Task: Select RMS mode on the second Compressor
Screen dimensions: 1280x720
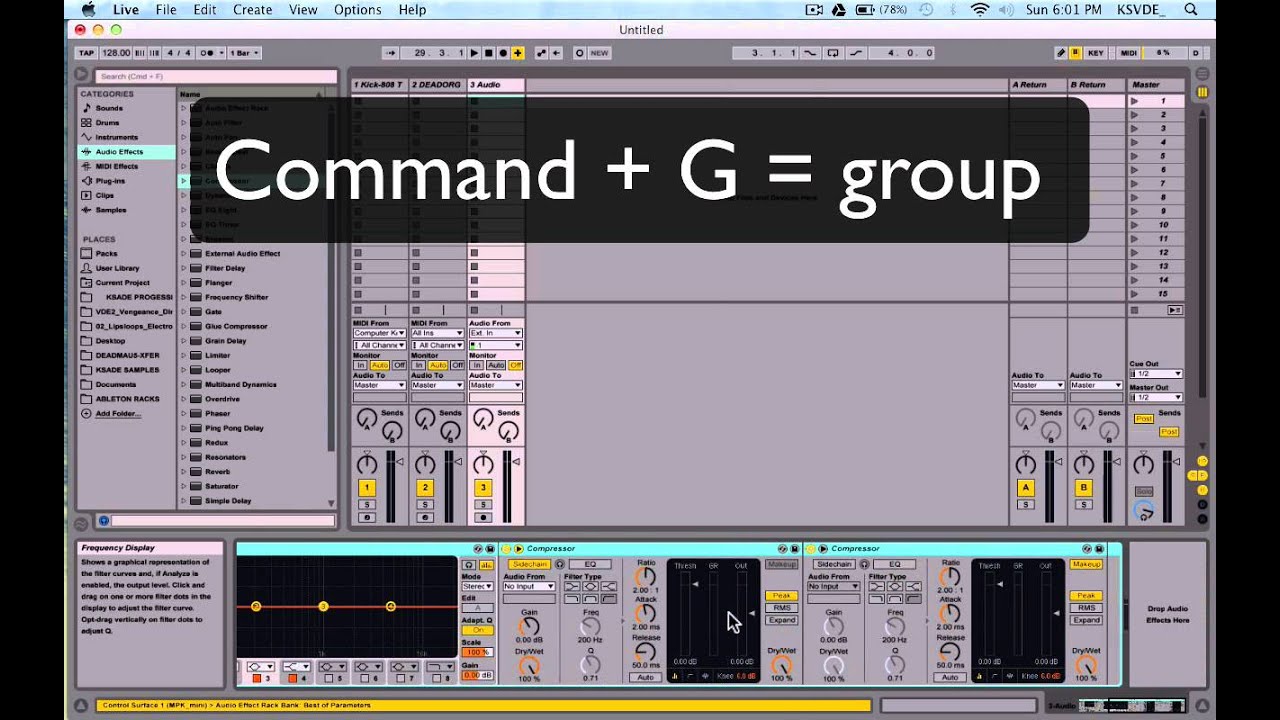Action: (x=1086, y=608)
